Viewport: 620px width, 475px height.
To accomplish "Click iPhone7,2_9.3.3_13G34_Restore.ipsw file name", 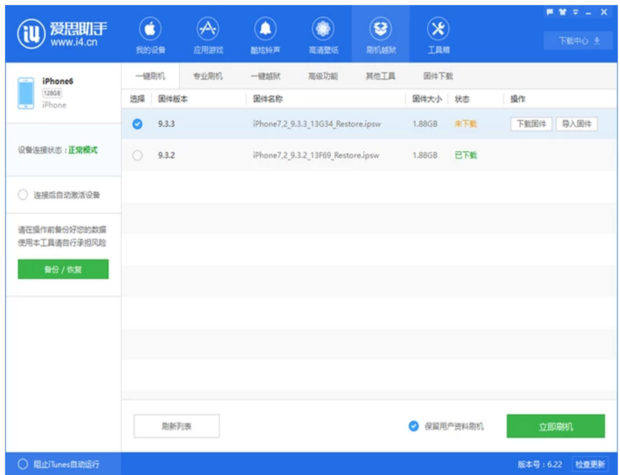I will point(317,124).
